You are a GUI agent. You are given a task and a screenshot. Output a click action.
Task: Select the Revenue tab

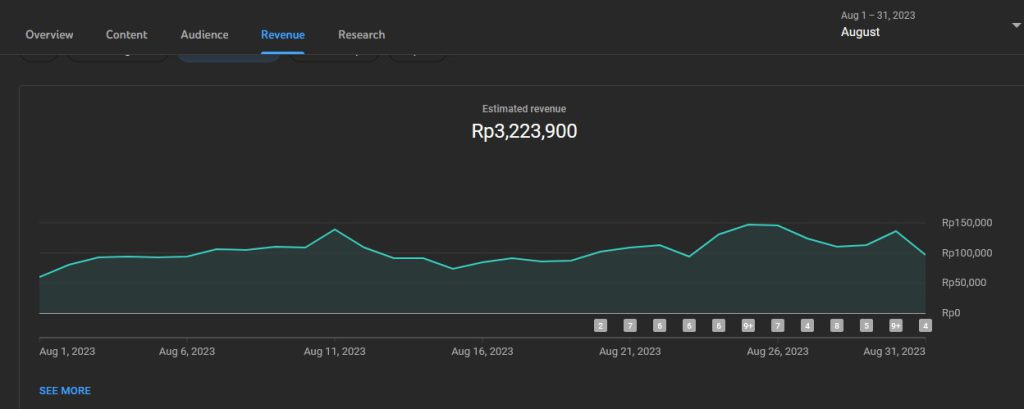tap(283, 35)
